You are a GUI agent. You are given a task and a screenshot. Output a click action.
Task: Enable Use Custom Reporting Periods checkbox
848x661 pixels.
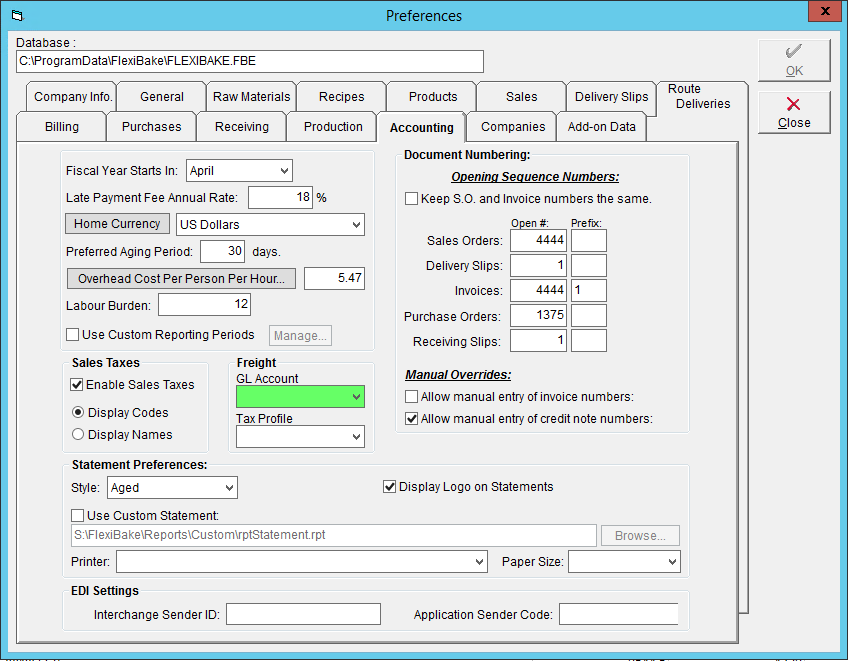tap(72, 335)
